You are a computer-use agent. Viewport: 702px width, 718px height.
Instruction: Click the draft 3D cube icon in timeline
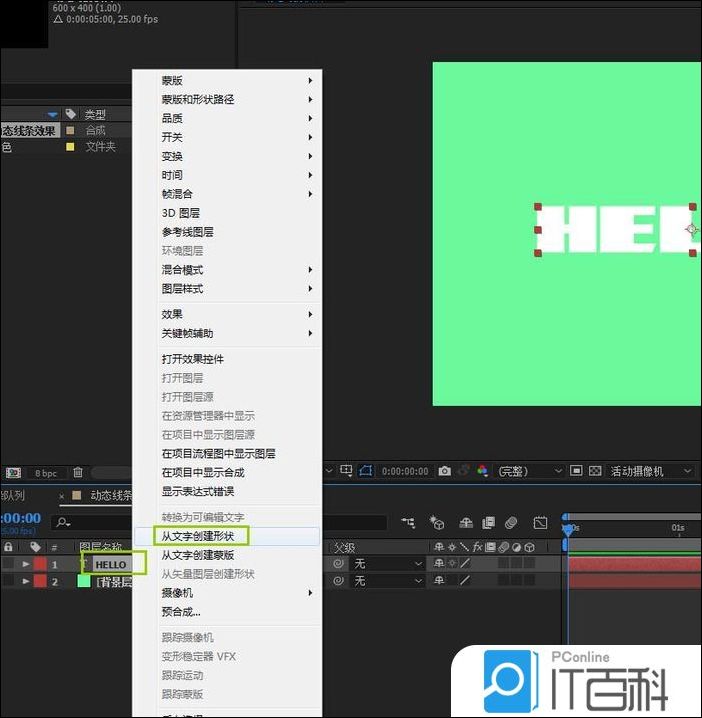(437, 522)
